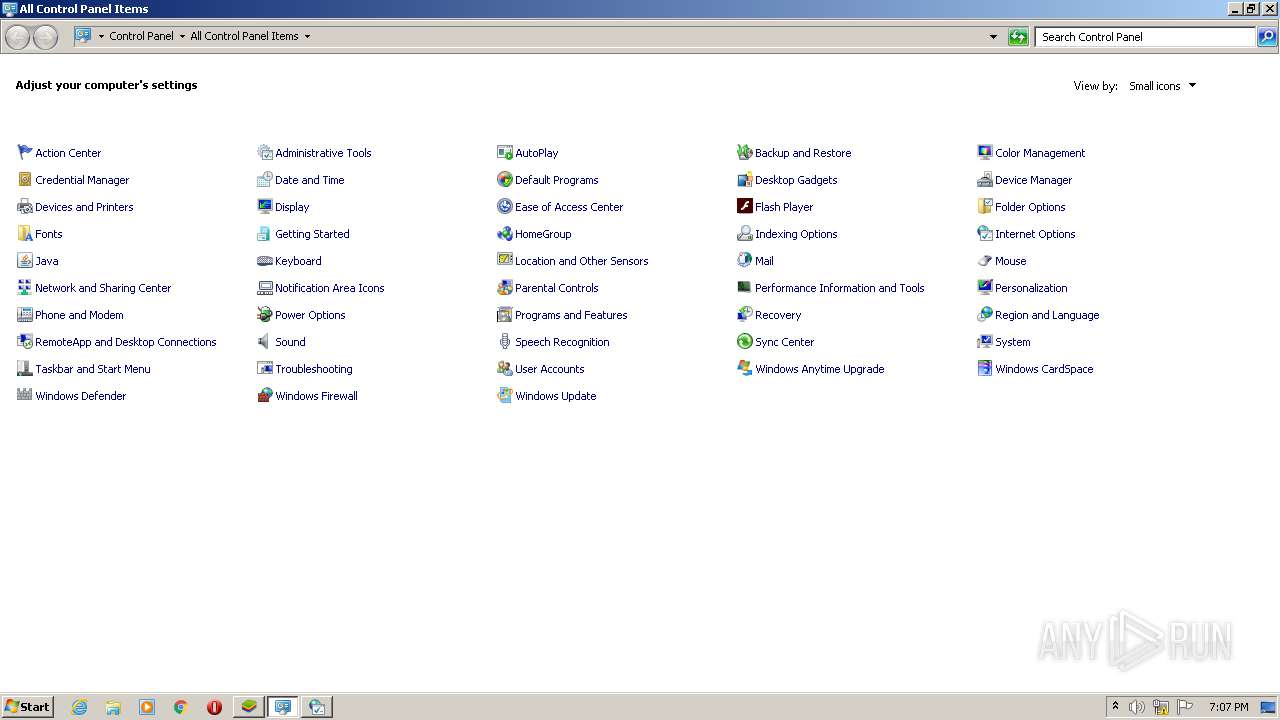The width and height of the screenshot is (1280, 720).
Task: Open the address bar history dropdown
Action: (993, 37)
